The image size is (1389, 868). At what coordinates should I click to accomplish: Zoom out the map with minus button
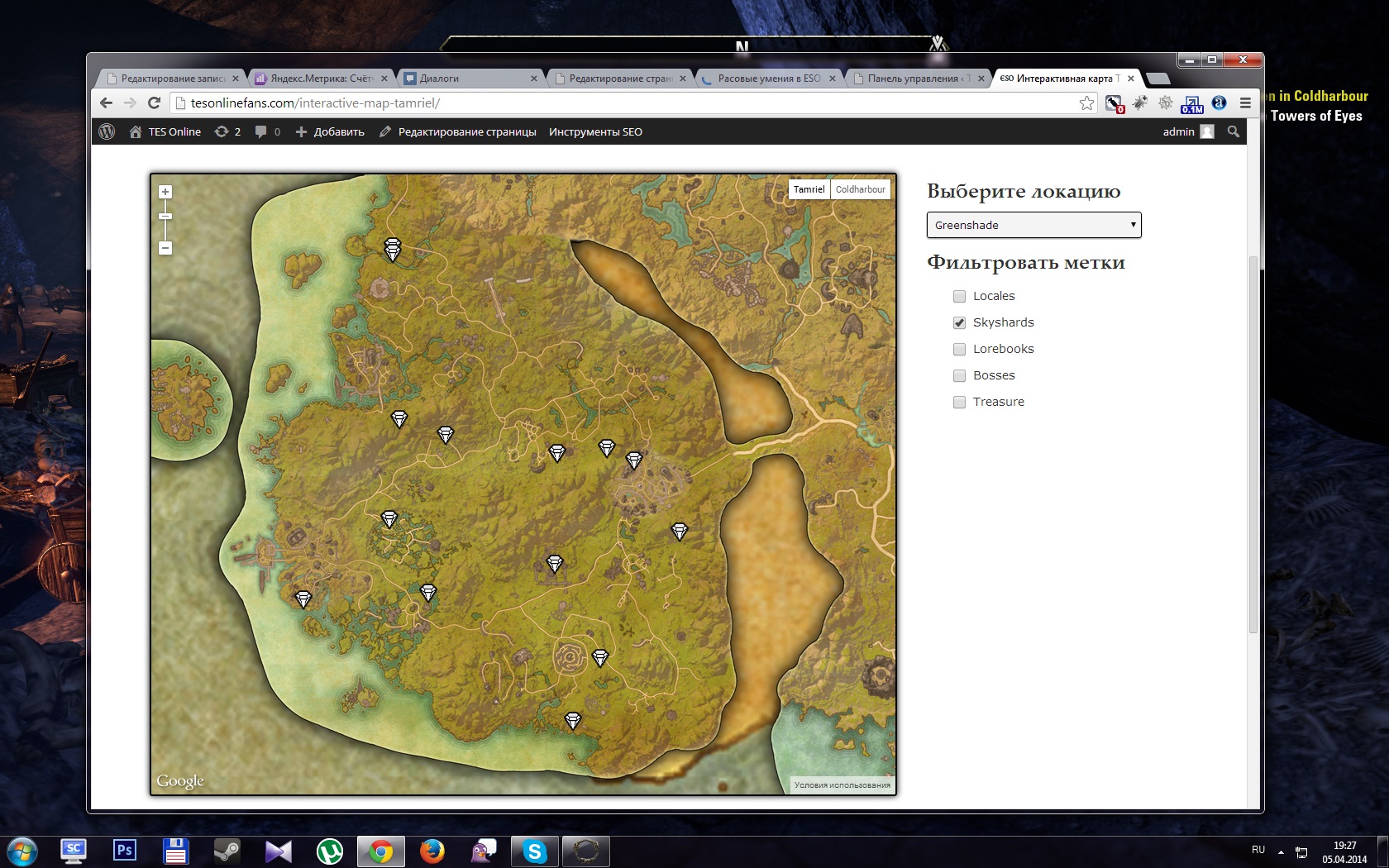pyautogui.click(x=165, y=248)
